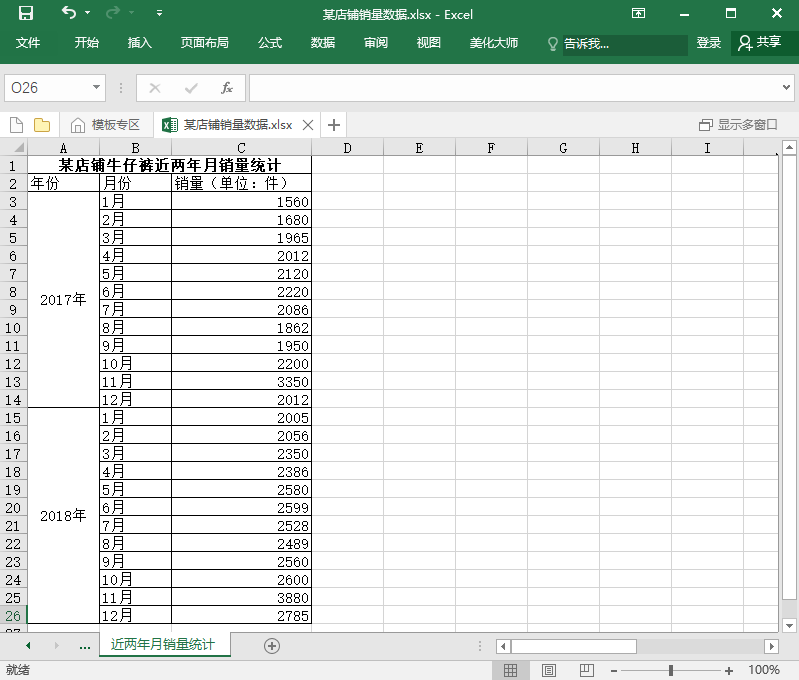Close the 某店铺销量数据.xlsx document tab
The height and width of the screenshot is (680, 799).
(x=308, y=125)
